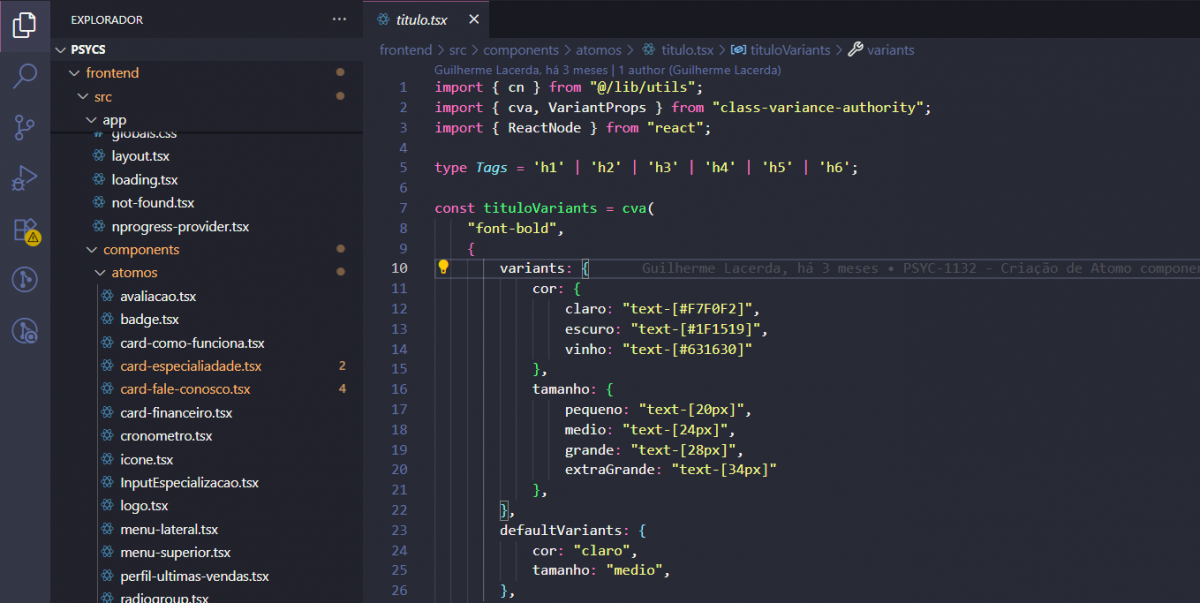Open Explorer's more actions ellipsis menu
Image resolution: width=1200 pixels, height=603 pixels.
[340, 19]
